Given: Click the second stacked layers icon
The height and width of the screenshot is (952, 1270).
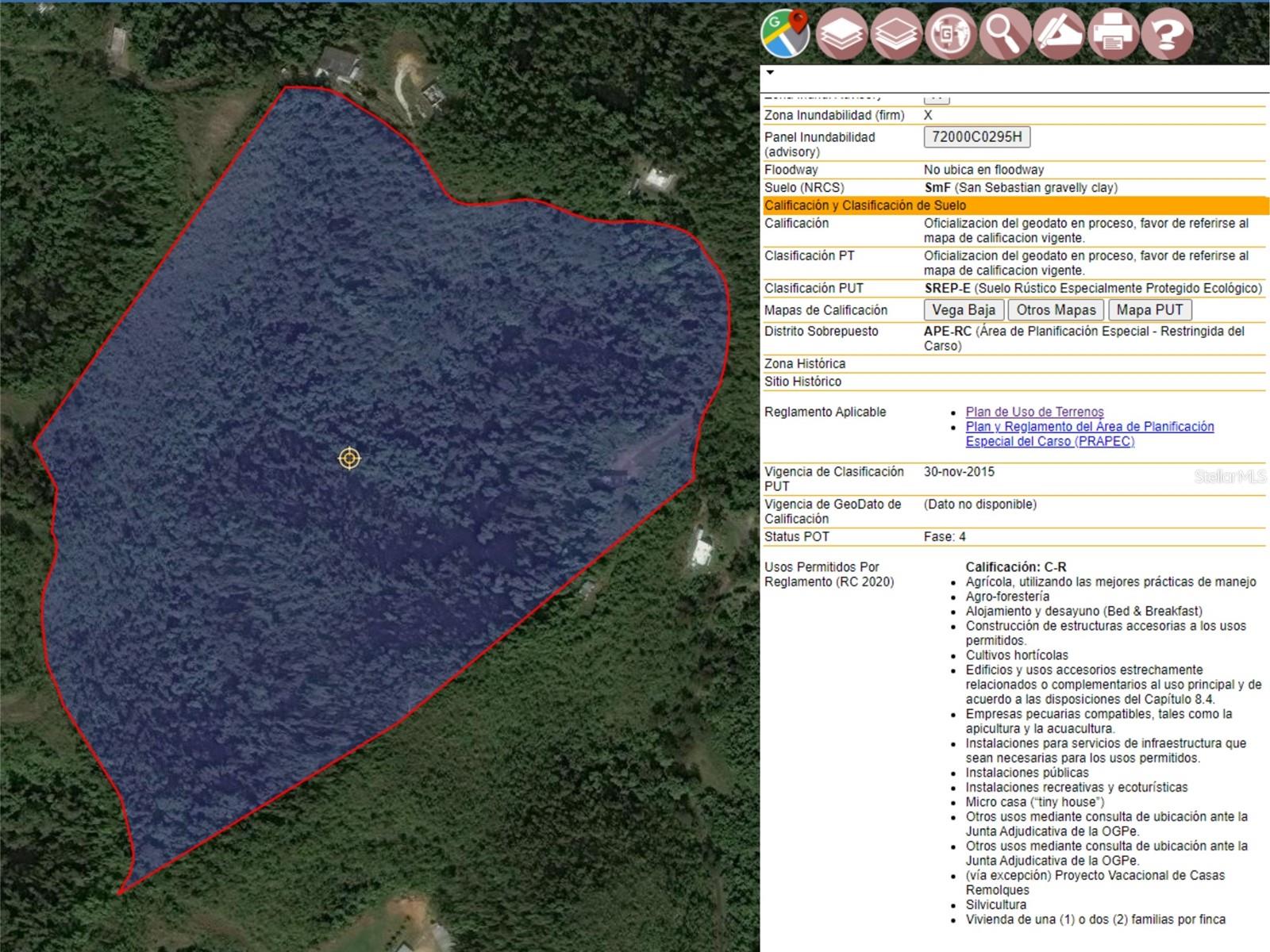Looking at the screenshot, I should (x=895, y=34).
